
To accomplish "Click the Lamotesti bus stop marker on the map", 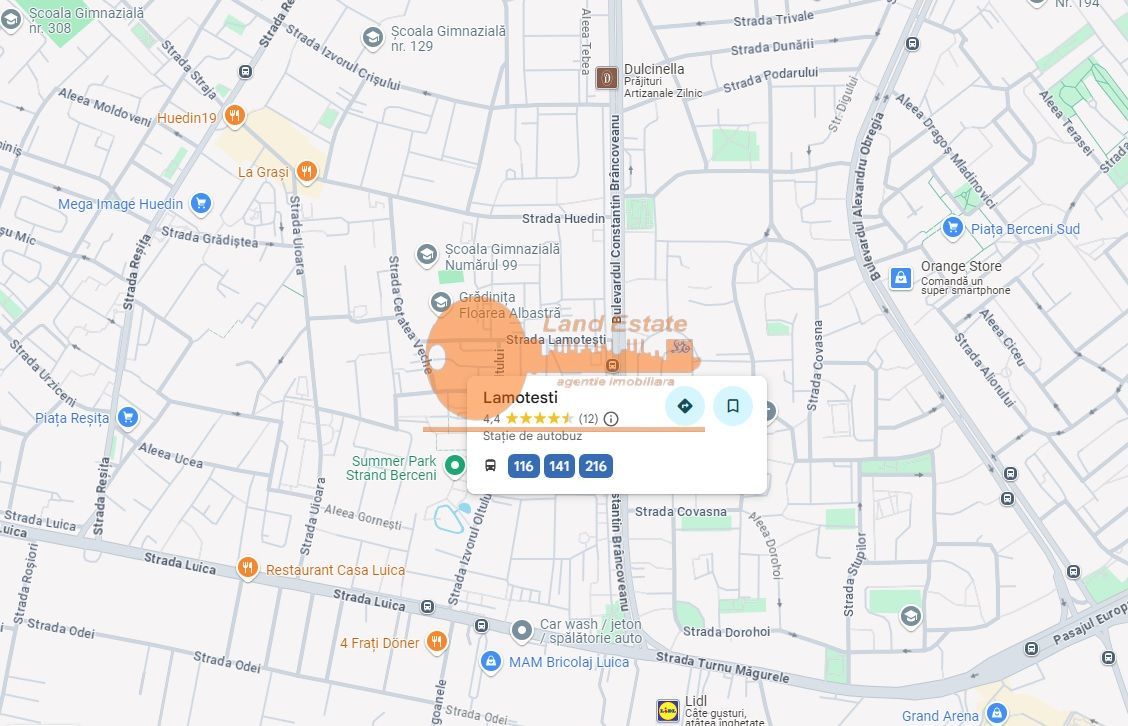I will pyautogui.click(x=612, y=365).
